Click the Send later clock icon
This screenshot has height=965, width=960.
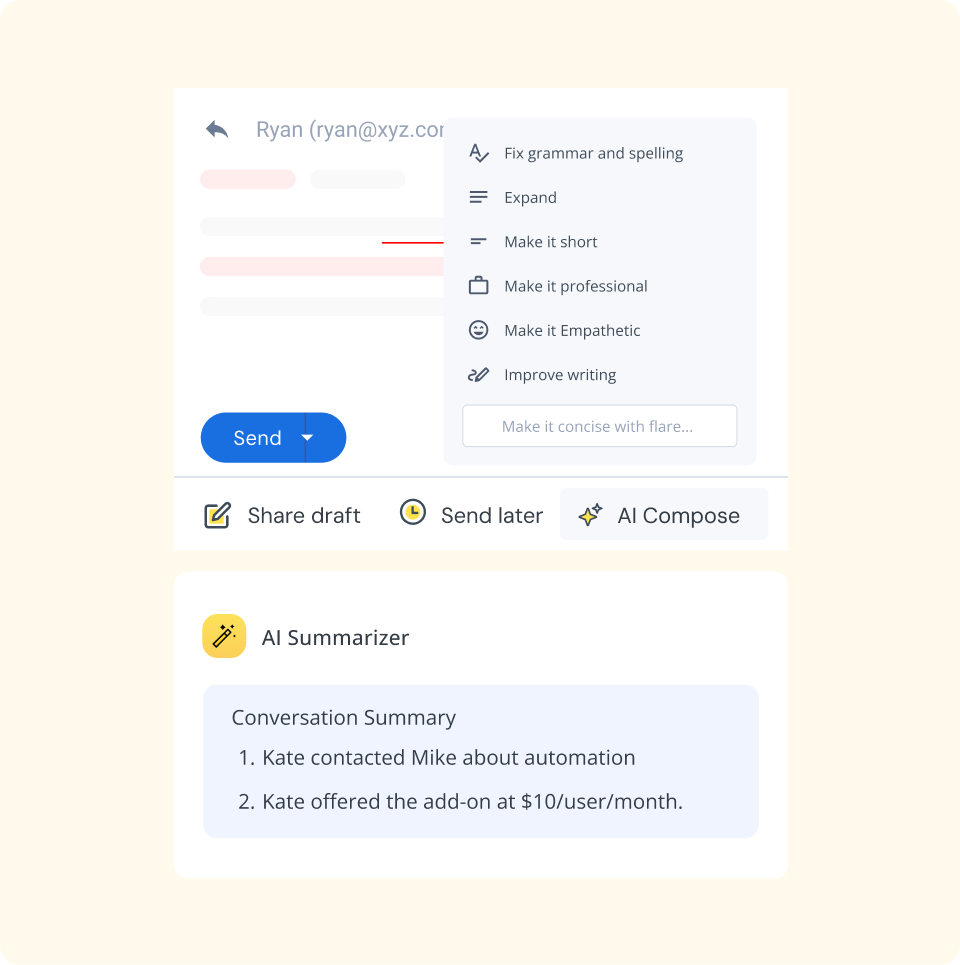click(412, 513)
